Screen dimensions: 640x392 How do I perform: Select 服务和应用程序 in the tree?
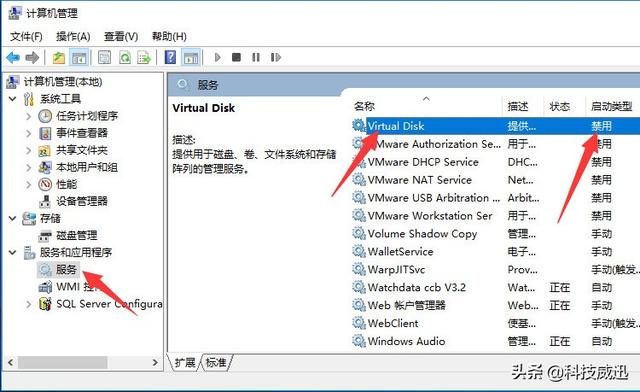(76, 252)
